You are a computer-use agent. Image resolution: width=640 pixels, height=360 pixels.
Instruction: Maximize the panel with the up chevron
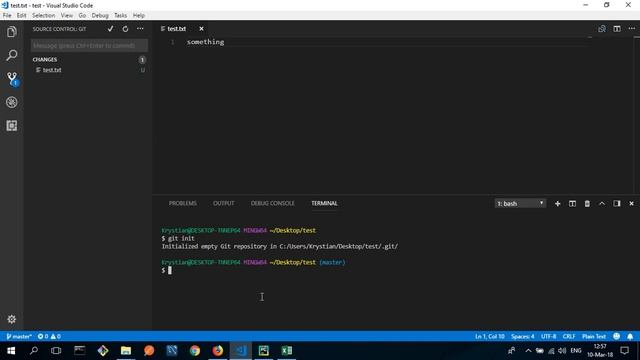pos(602,203)
